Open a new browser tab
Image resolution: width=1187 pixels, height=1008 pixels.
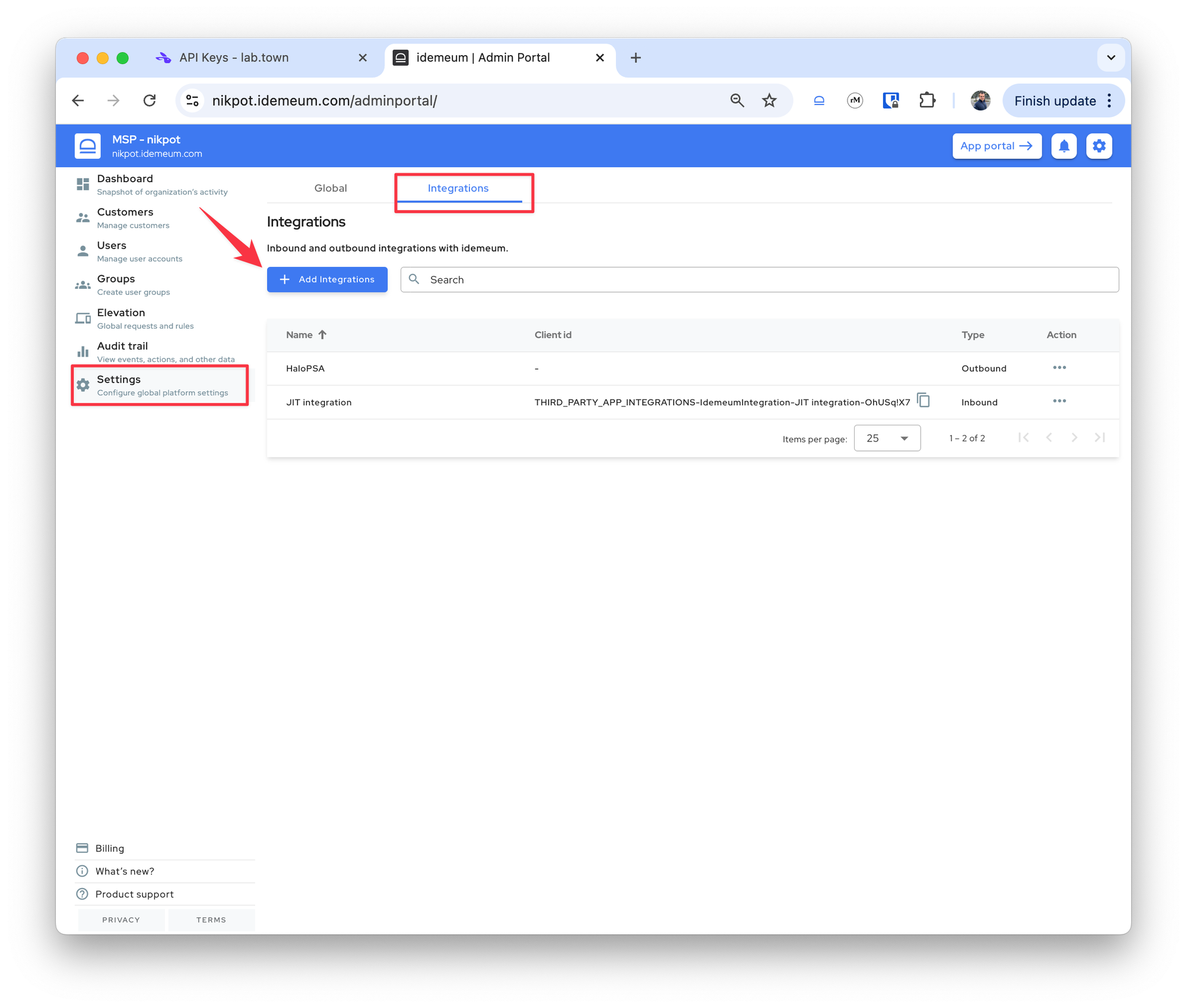pos(636,58)
